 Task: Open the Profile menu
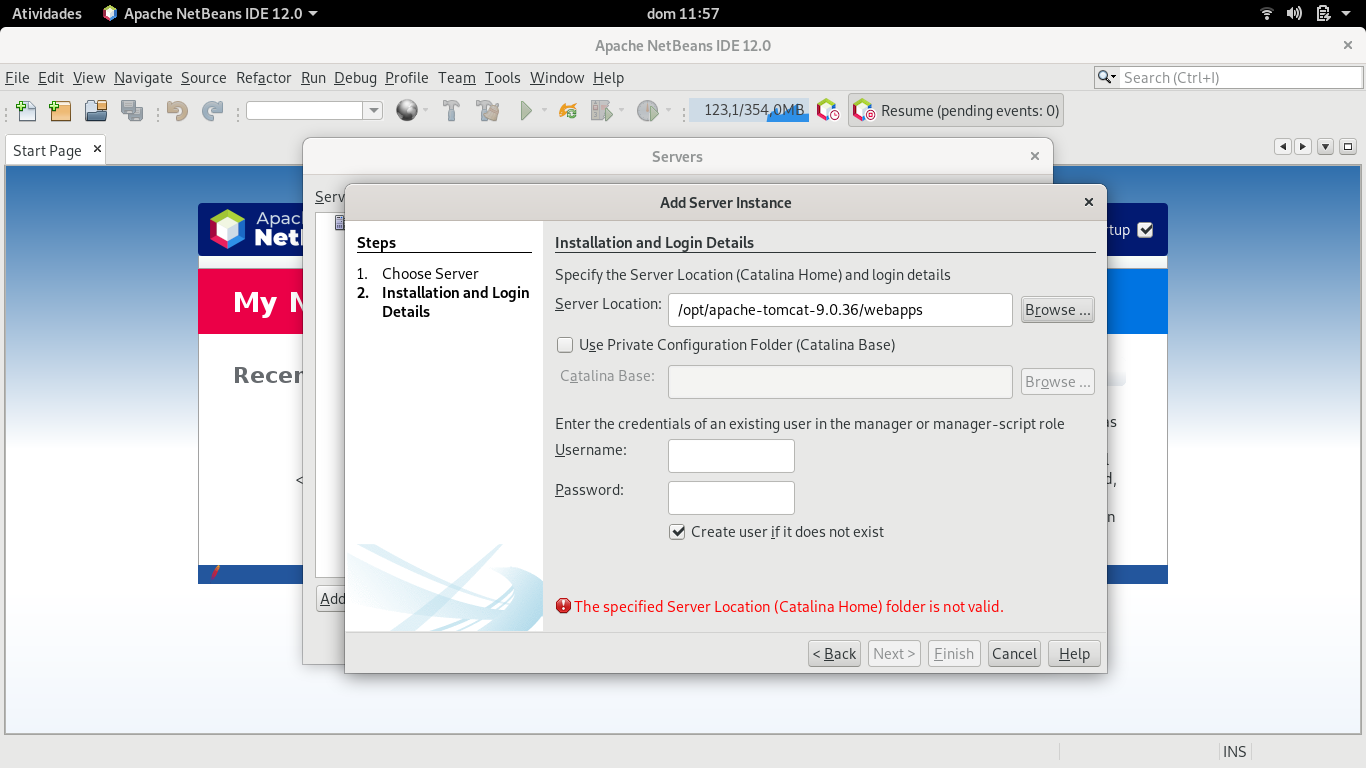pyautogui.click(x=407, y=78)
